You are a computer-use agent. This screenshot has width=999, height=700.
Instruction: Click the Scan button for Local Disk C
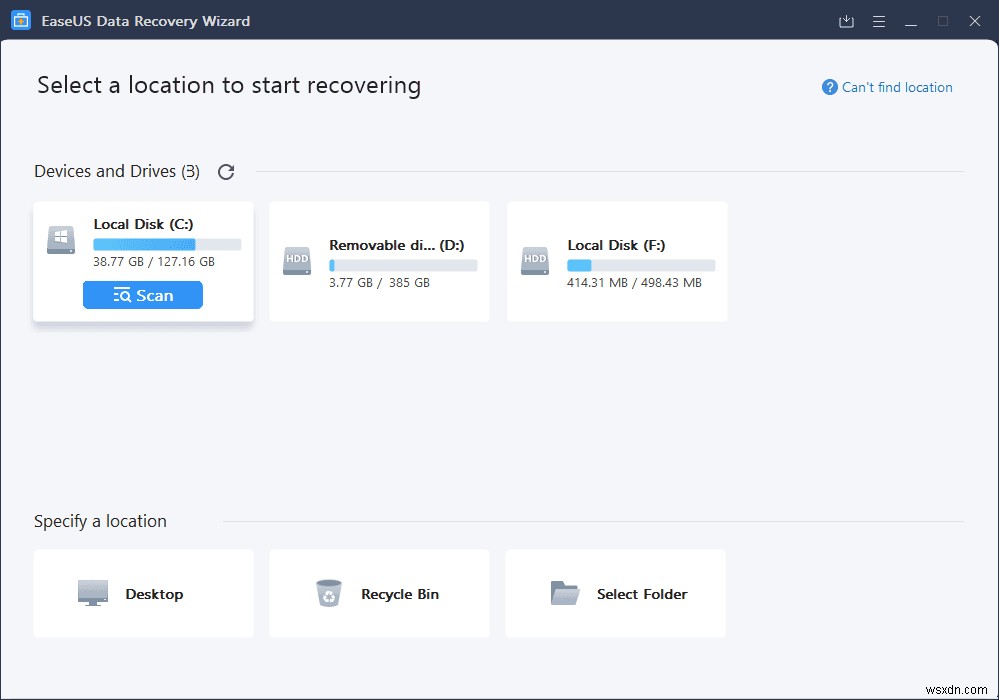pos(143,295)
